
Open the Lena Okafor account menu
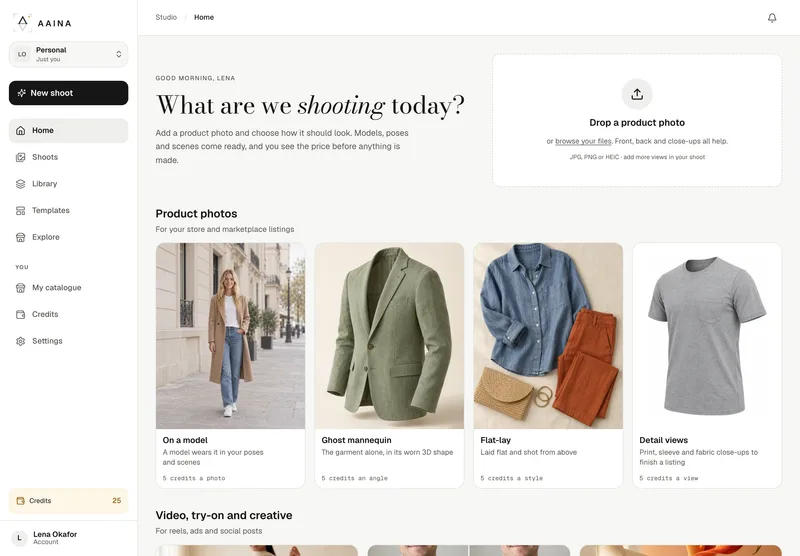click(68, 538)
